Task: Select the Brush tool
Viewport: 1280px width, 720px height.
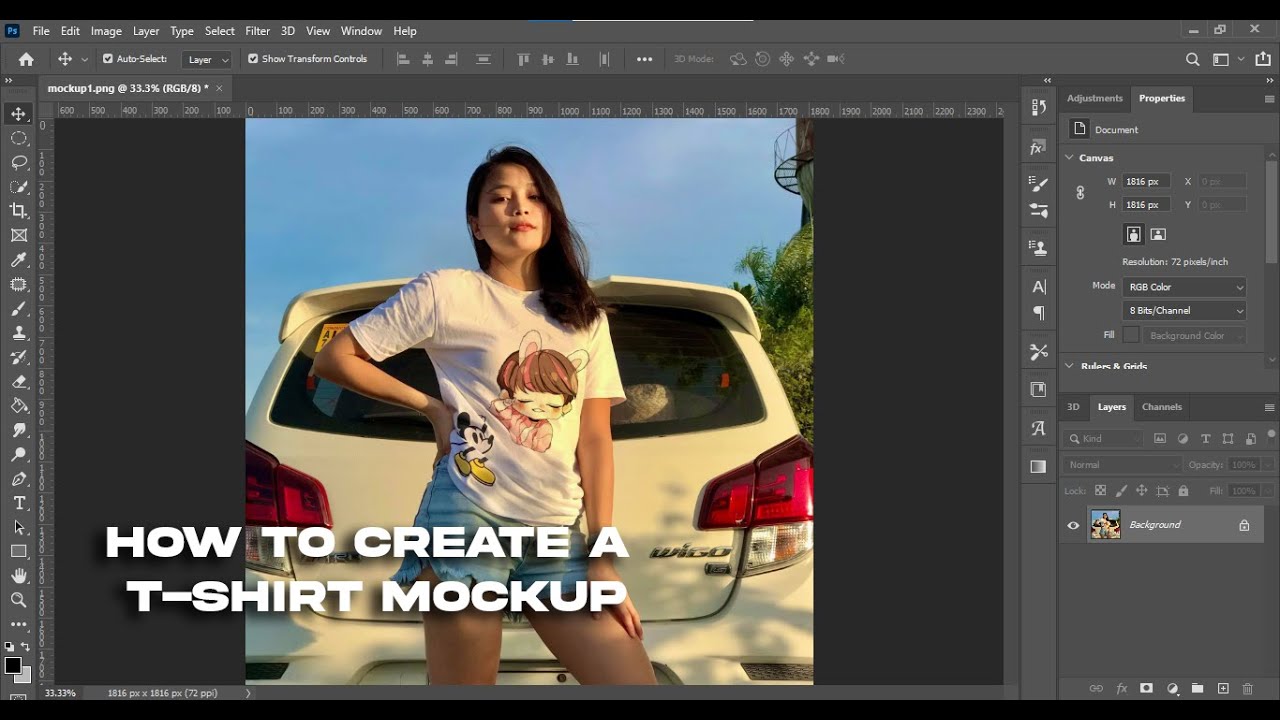Action: pos(19,308)
